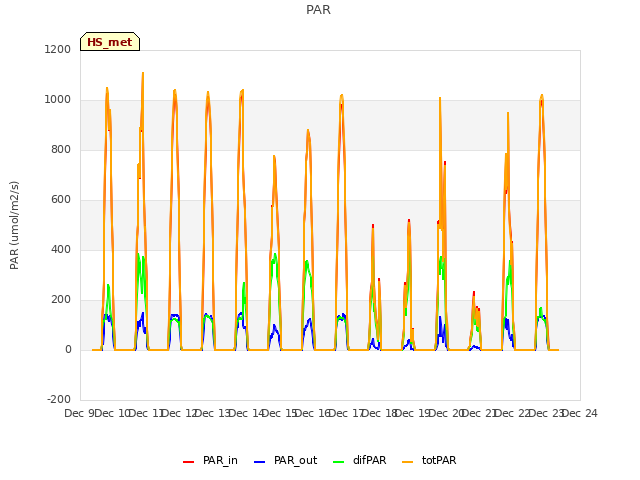Click the -200 y-axis tick label

pyautogui.click(x=60, y=399)
